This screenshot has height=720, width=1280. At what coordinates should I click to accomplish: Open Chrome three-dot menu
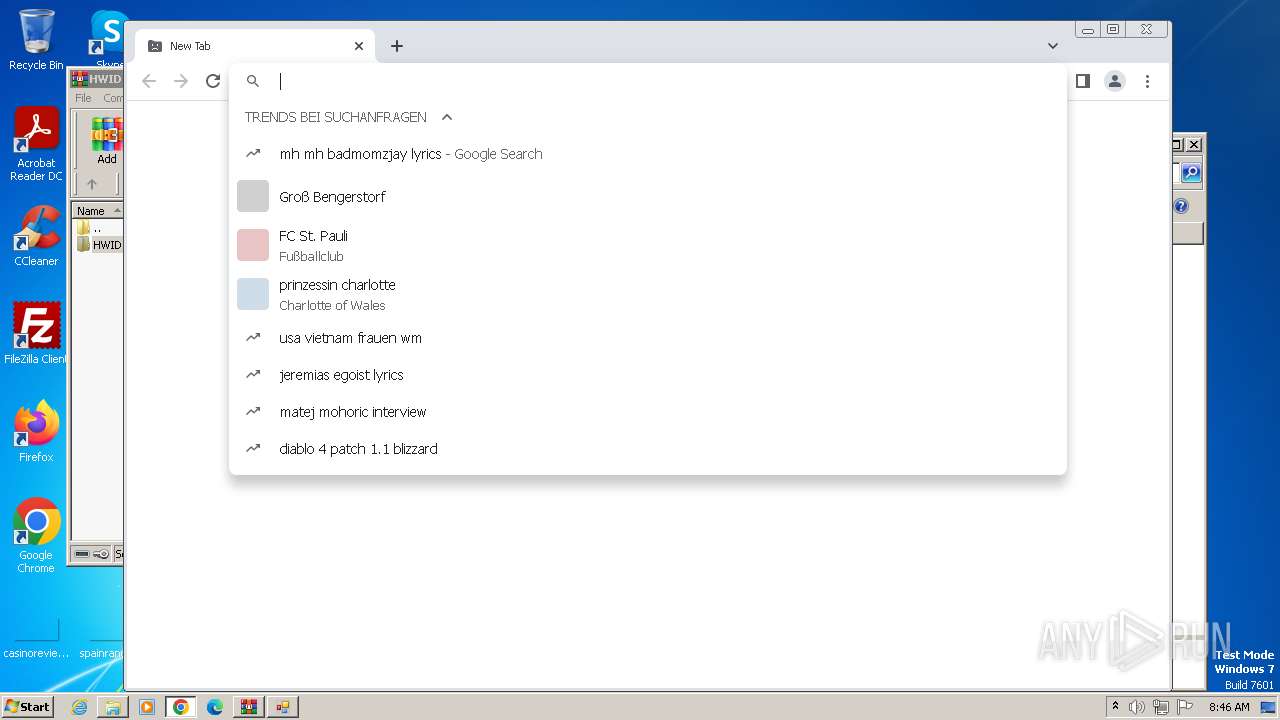pyautogui.click(x=1148, y=81)
